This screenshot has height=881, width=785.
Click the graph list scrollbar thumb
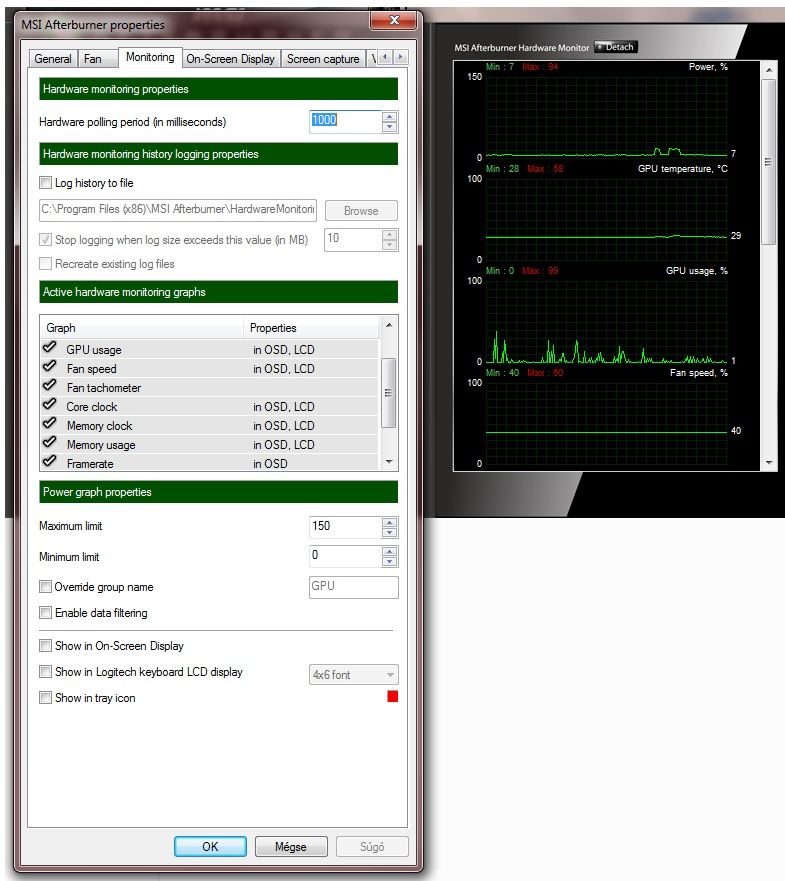coord(388,393)
